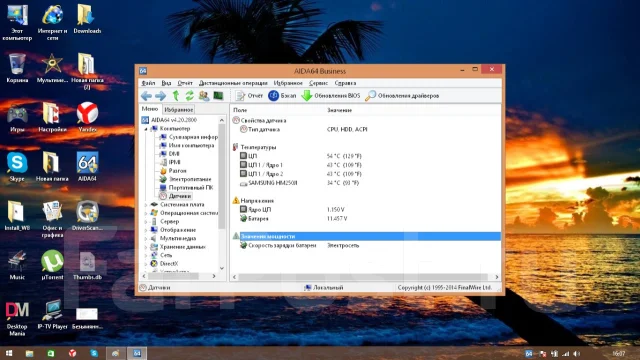
Task: Expand the Сервер node
Action: pyautogui.click(x=146, y=221)
